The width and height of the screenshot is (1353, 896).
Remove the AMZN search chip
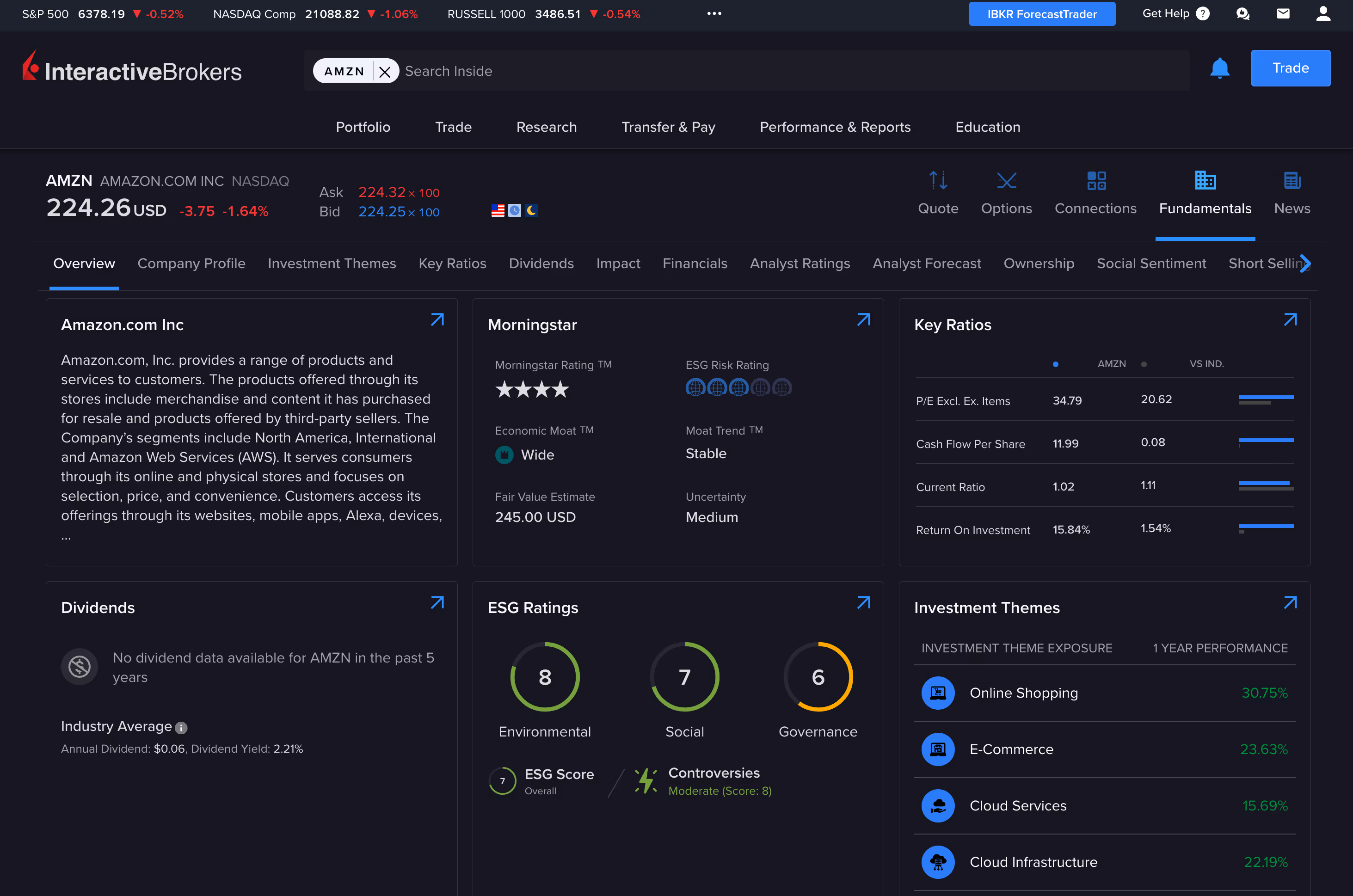pos(385,71)
